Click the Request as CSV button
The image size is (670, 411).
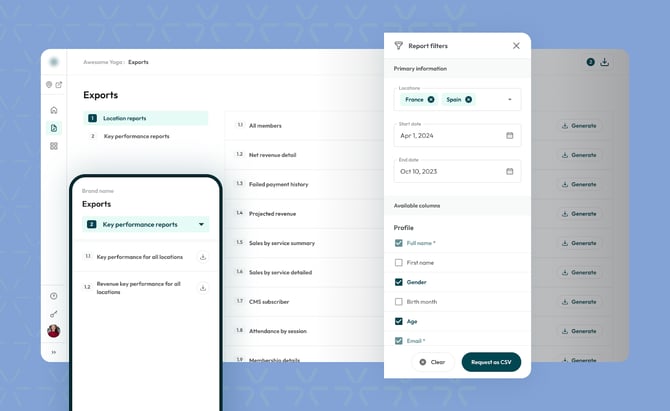491,362
